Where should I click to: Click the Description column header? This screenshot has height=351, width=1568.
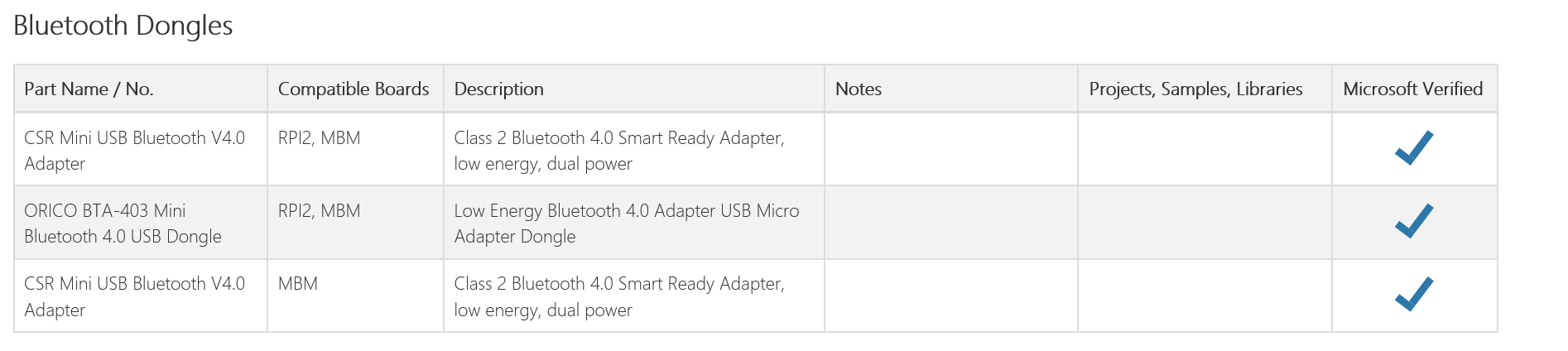499,89
